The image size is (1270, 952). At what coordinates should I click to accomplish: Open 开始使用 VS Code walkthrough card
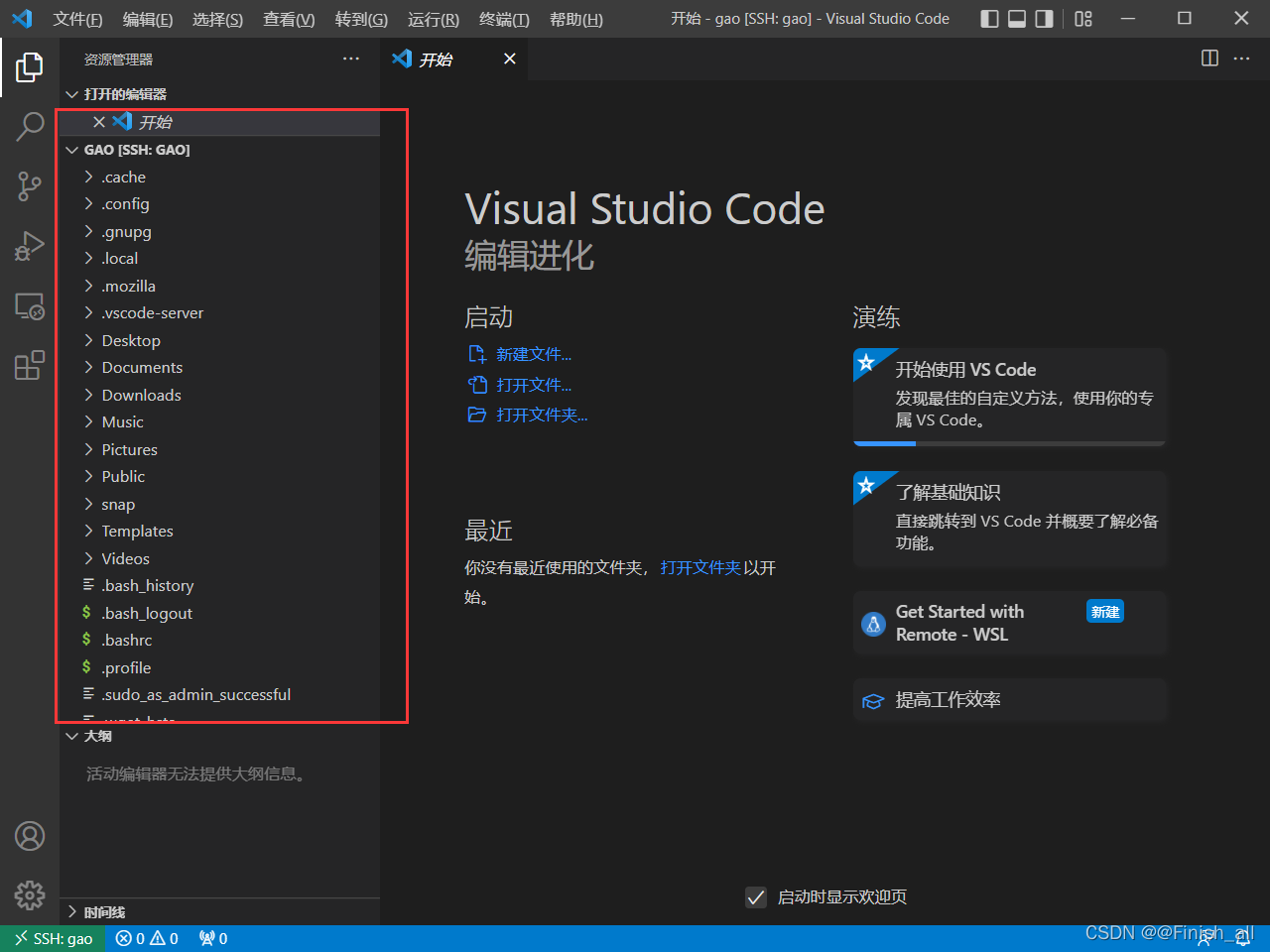(1009, 397)
